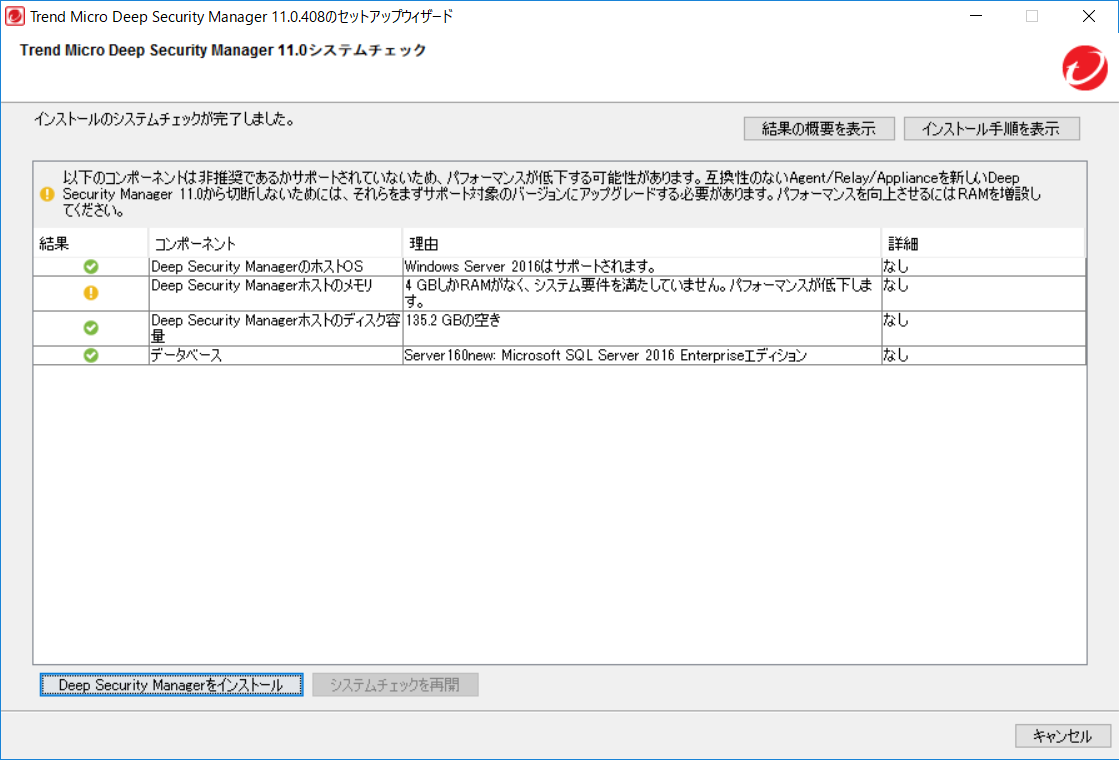Click the 結果 column header
The width and height of the screenshot is (1119, 760).
click(x=91, y=243)
